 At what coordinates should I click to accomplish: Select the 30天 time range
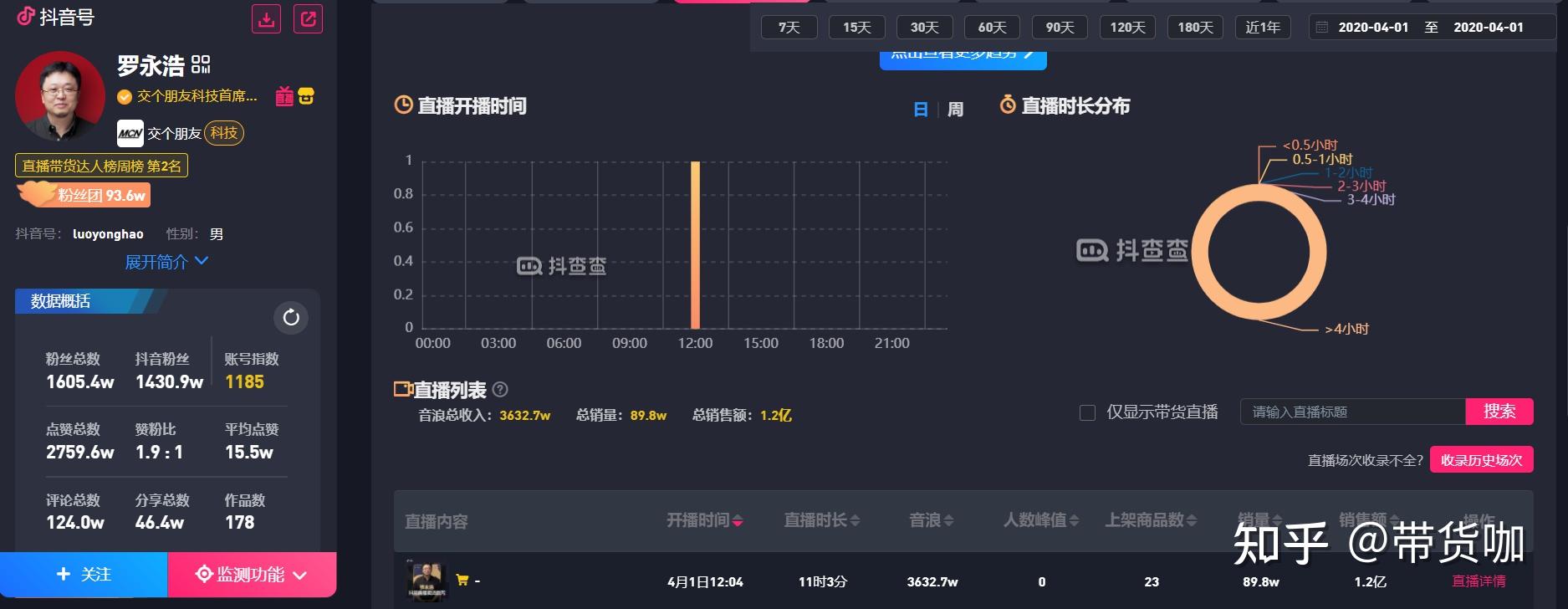(x=924, y=28)
